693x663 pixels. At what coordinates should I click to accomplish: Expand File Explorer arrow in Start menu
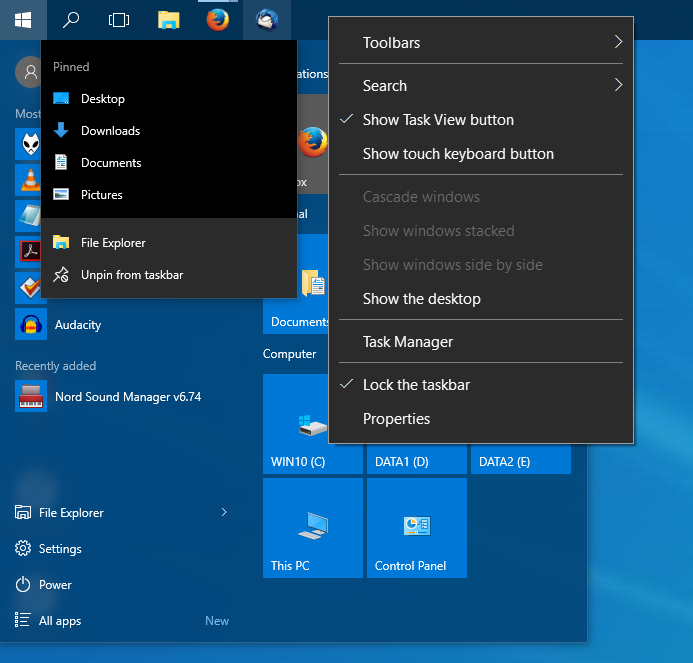point(223,513)
